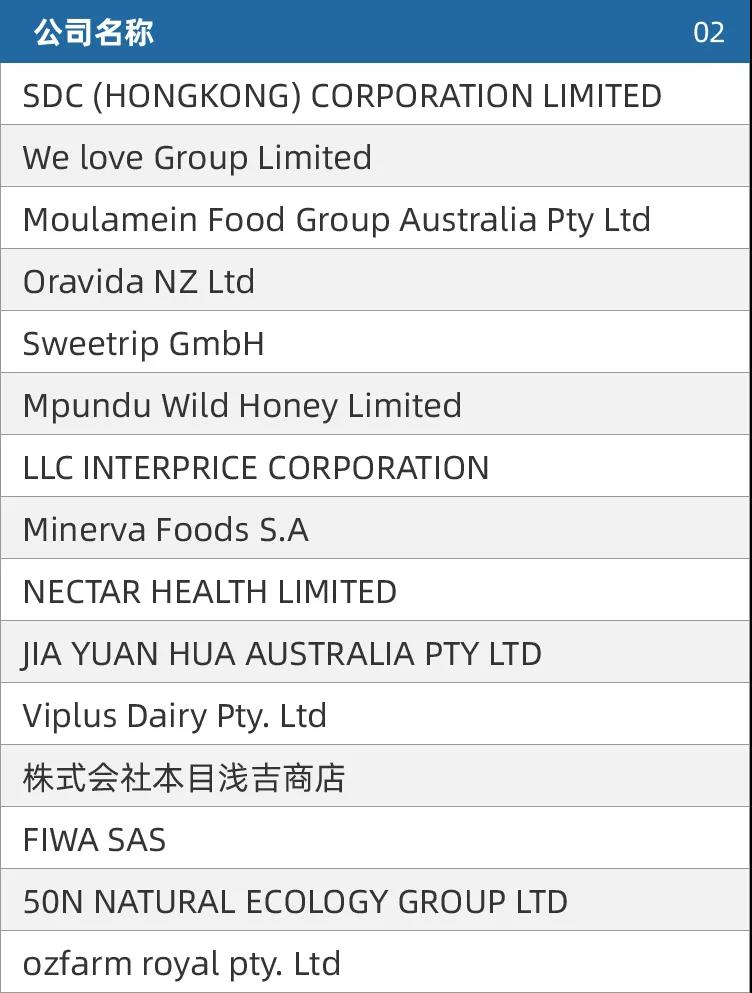Click the word Australia in Moulamein row
Viewport: 752px width, 993px height.
[x=468, y=220]
